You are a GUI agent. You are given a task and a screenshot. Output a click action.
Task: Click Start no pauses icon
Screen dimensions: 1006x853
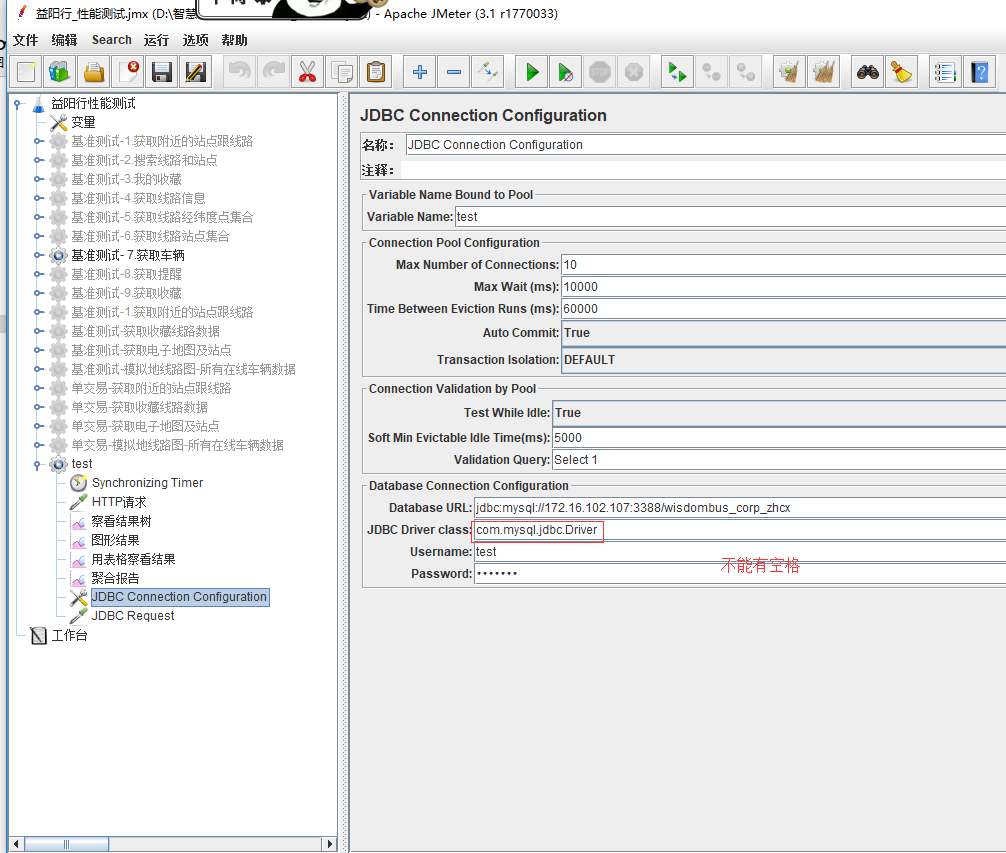pos(566,72)
